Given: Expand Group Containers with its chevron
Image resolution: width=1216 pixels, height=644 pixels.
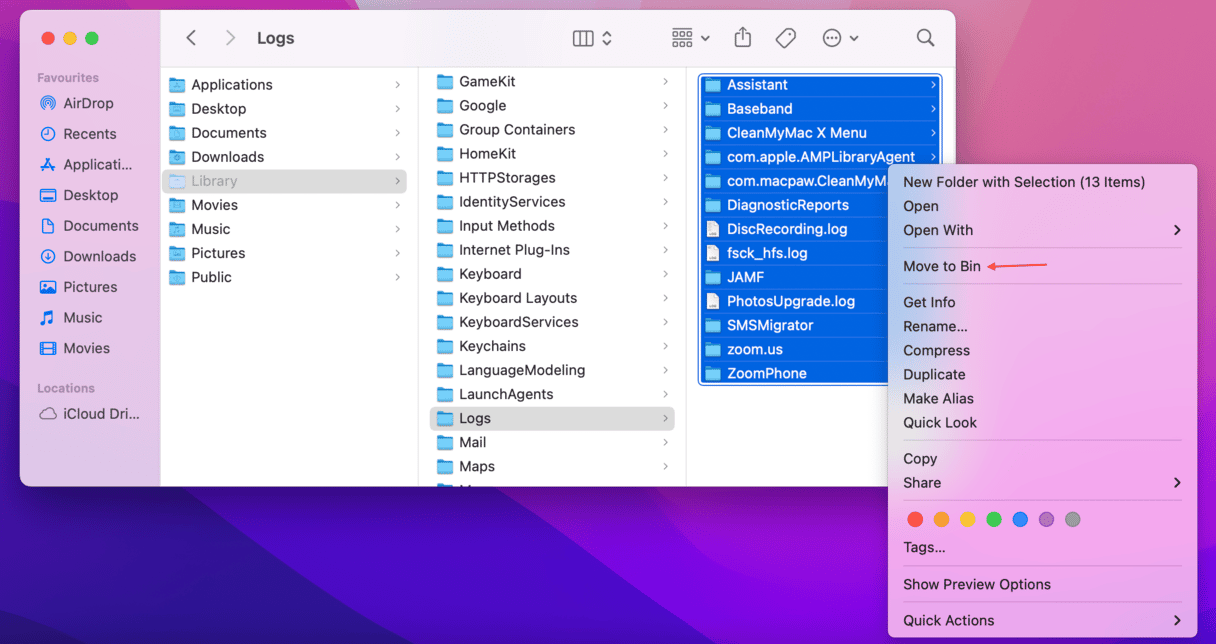Looking at the screenshot, I should (x=665, y=130).
